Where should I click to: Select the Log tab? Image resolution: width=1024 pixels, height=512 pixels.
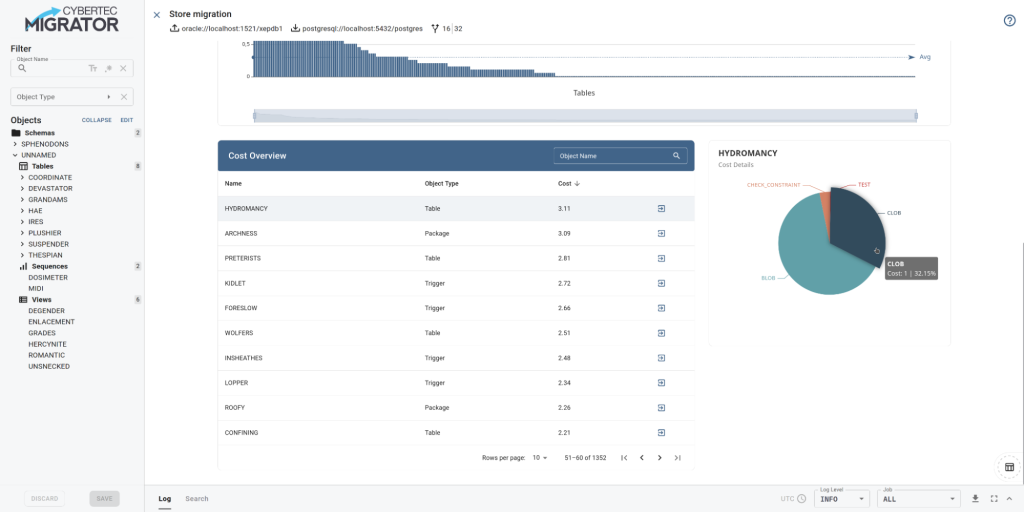coord(165,498)
